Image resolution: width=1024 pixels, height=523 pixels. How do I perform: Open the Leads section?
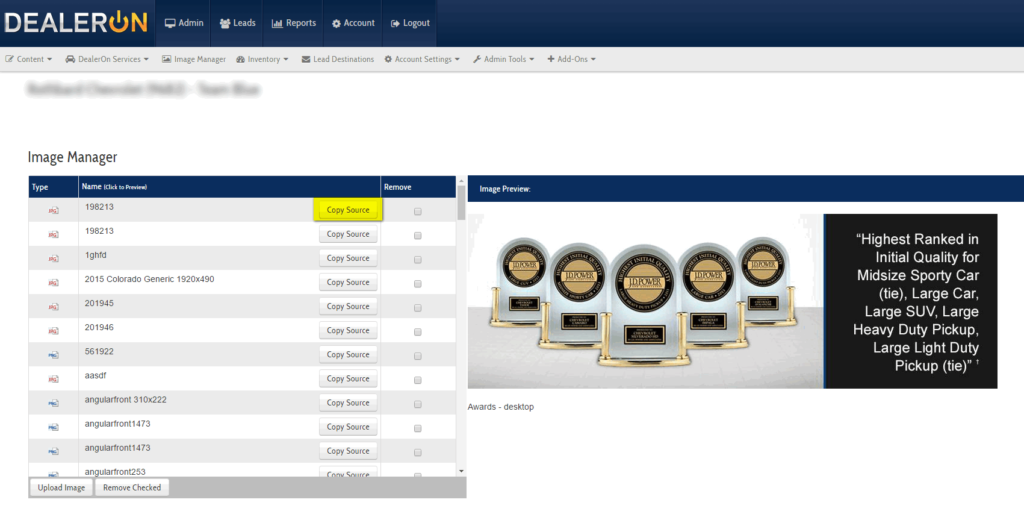(237, 23)
